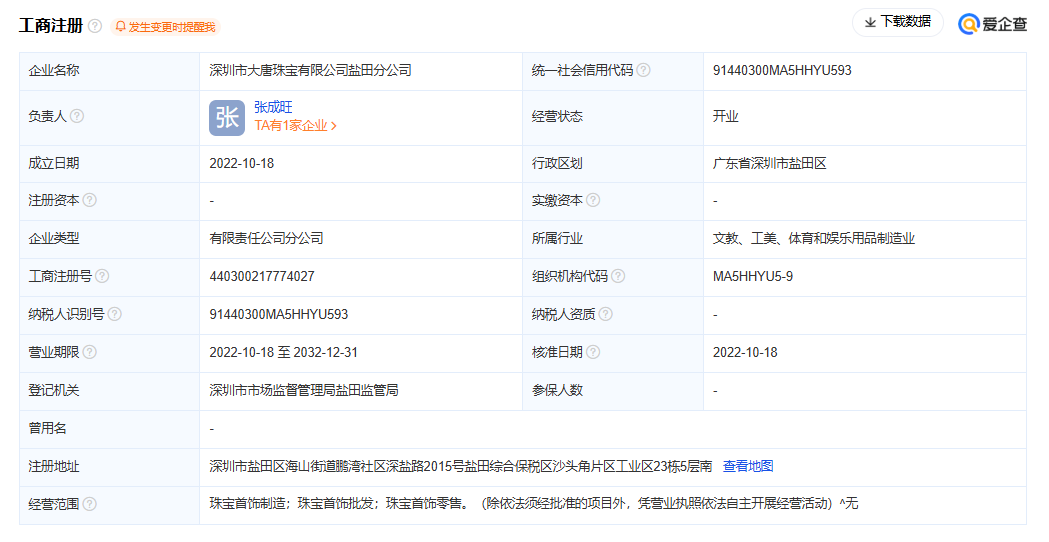This screenshot has height=542, width=1049.
Task: Click help icon next to 组织机构代码
Action: point(618,276)
